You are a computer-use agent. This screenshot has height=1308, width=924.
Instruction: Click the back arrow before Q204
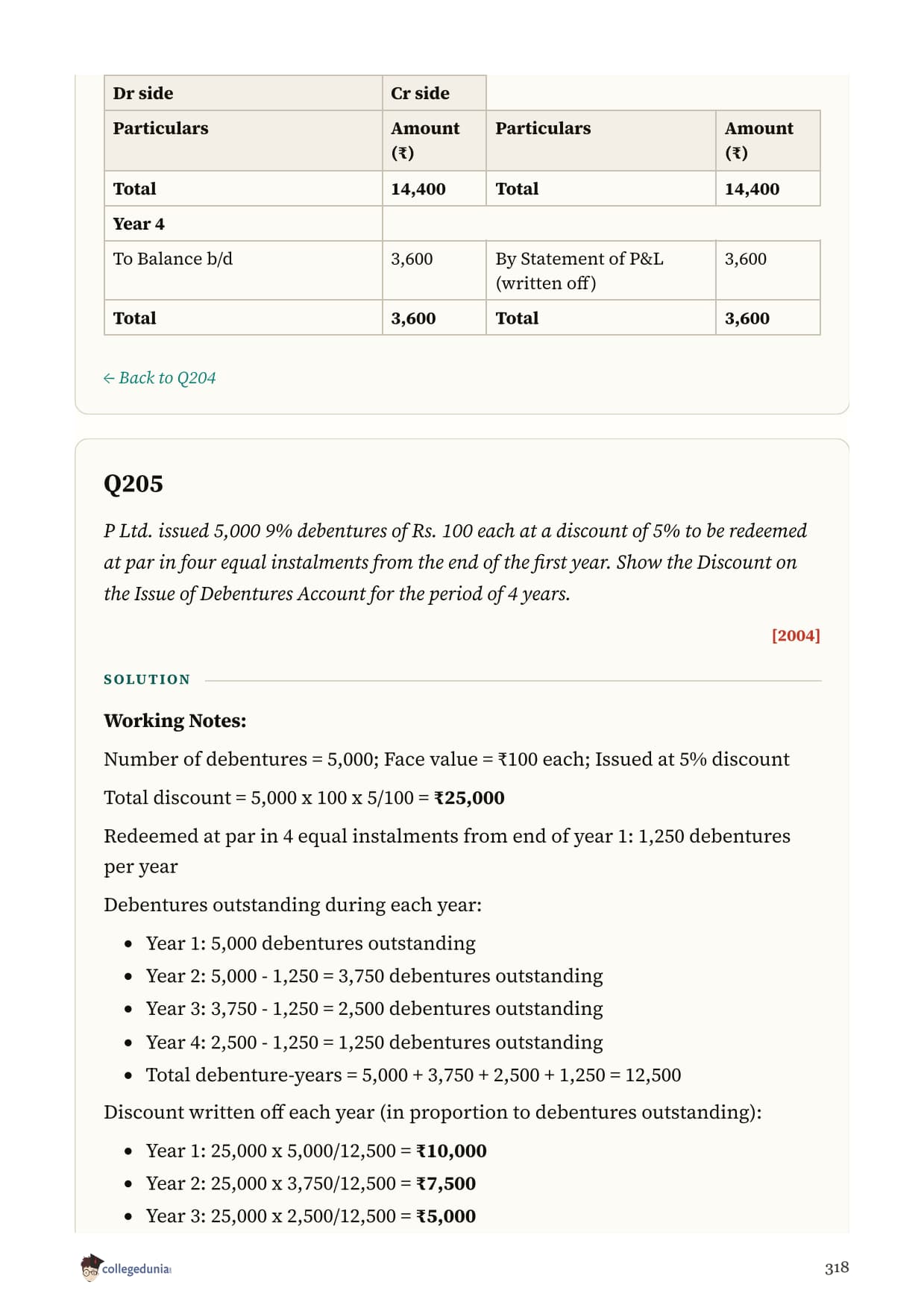[109, 378]
